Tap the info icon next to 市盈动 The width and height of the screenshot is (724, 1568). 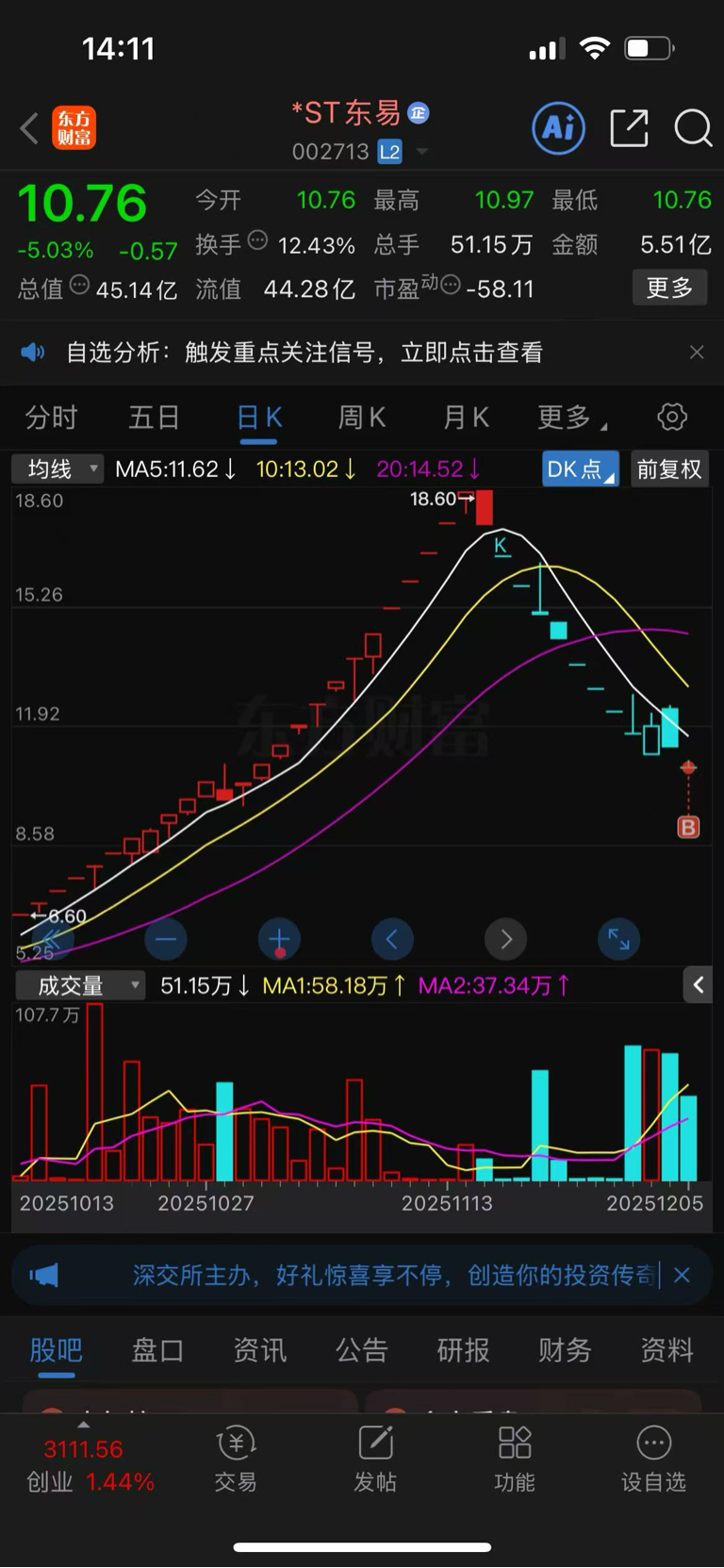(451, 285)
